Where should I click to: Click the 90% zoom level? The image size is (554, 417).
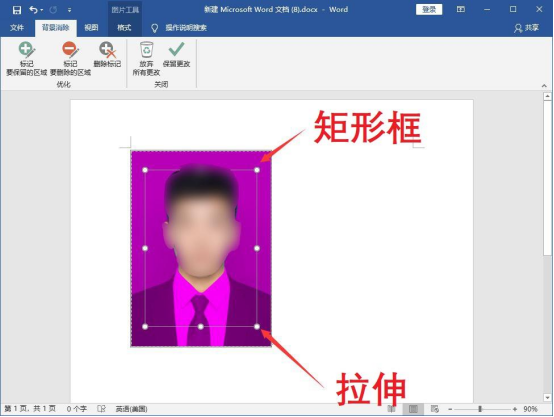click(x=530, y=409)
